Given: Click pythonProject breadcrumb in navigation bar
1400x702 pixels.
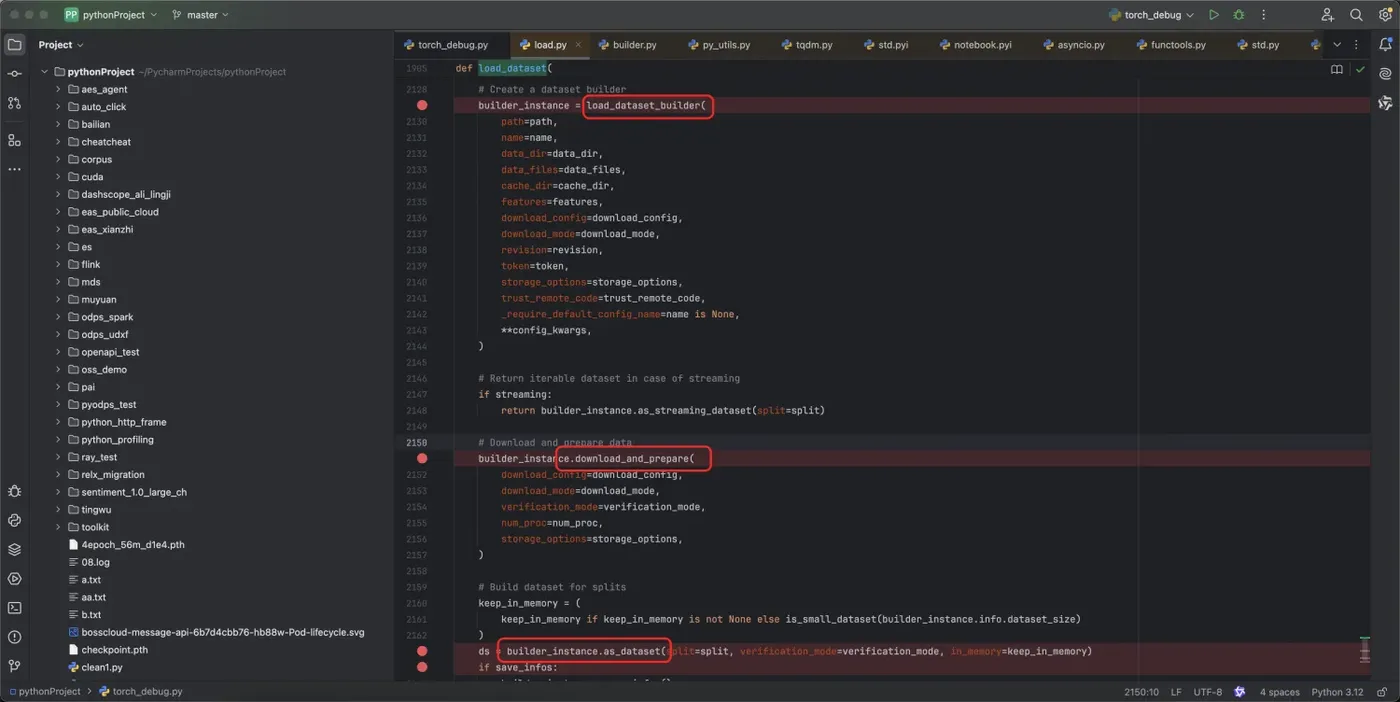Looking at the screenshot, I should (43, 692).
